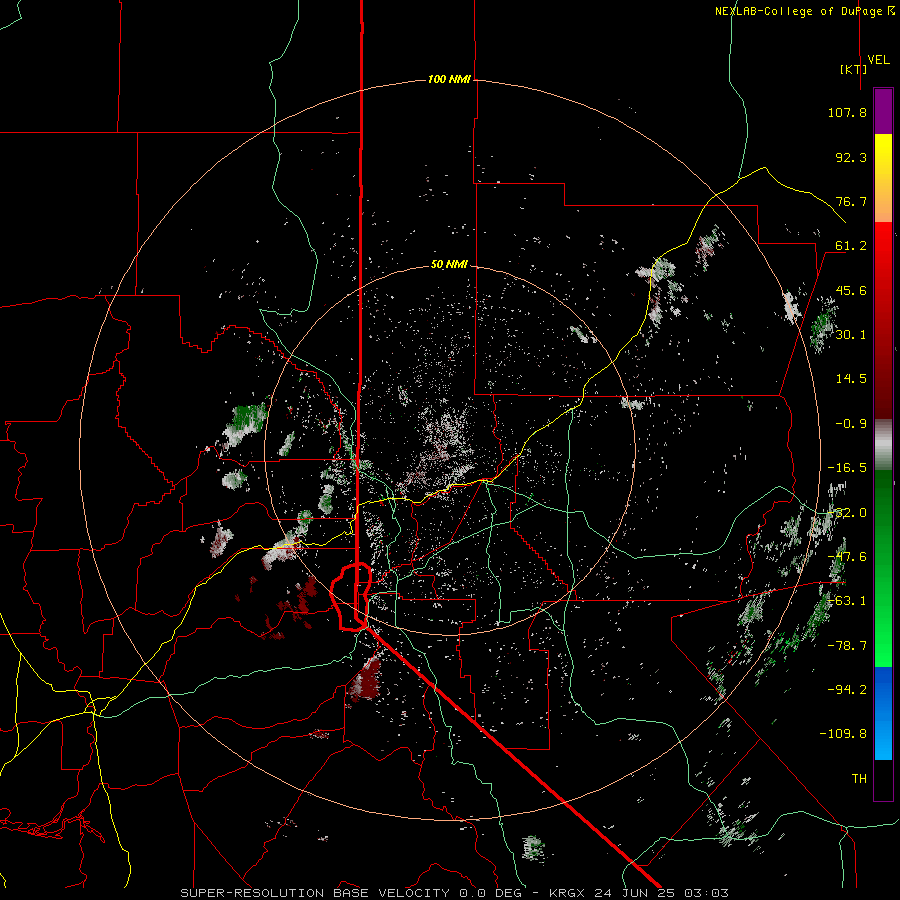Click the 50 NMI range ring label
Screen dimensions: 900x900
coord(449,265)
